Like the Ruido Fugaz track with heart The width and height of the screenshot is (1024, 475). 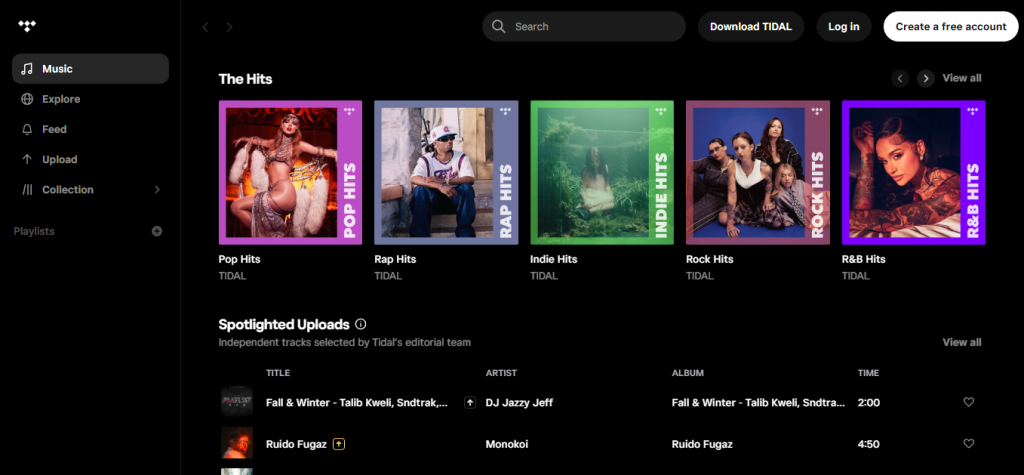tap(968, 443)
